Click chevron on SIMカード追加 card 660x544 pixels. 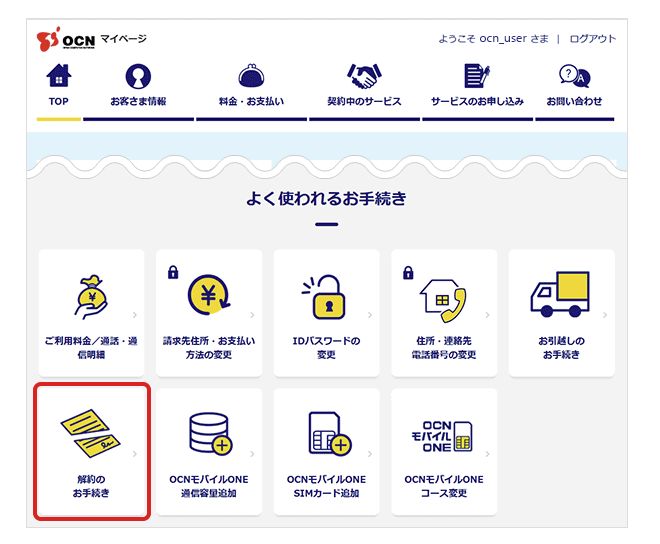click(x=370, y=453)
